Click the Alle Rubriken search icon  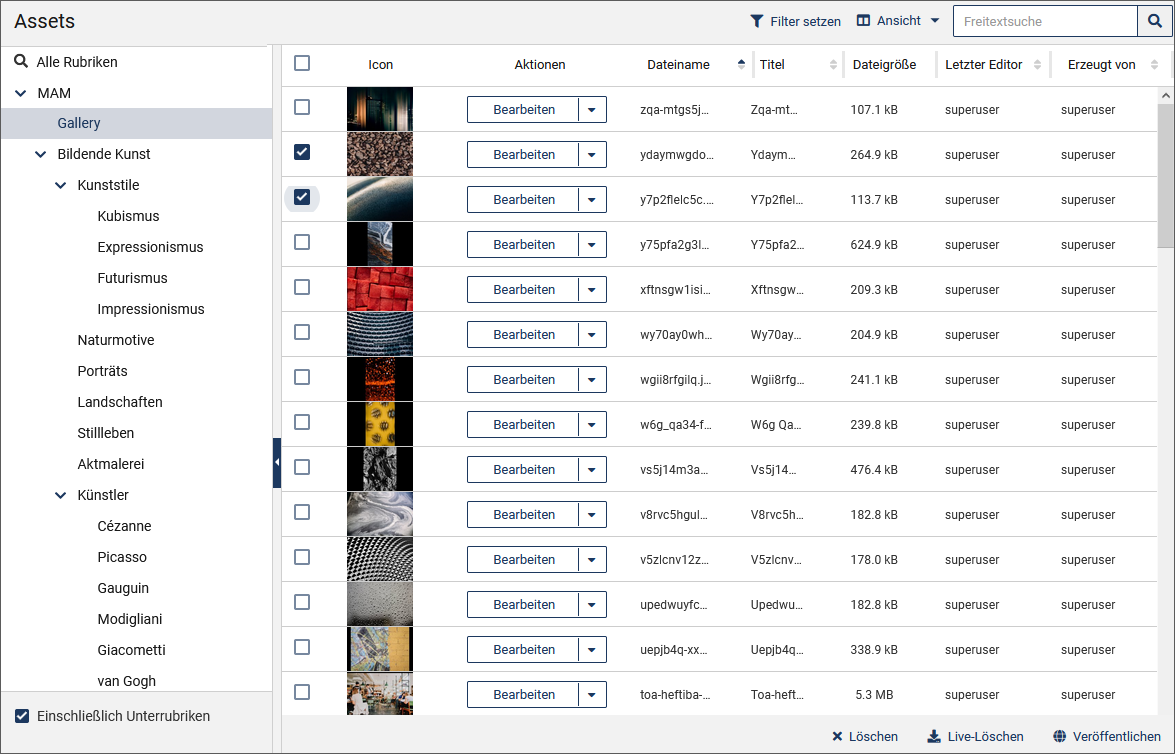[21, 61]
